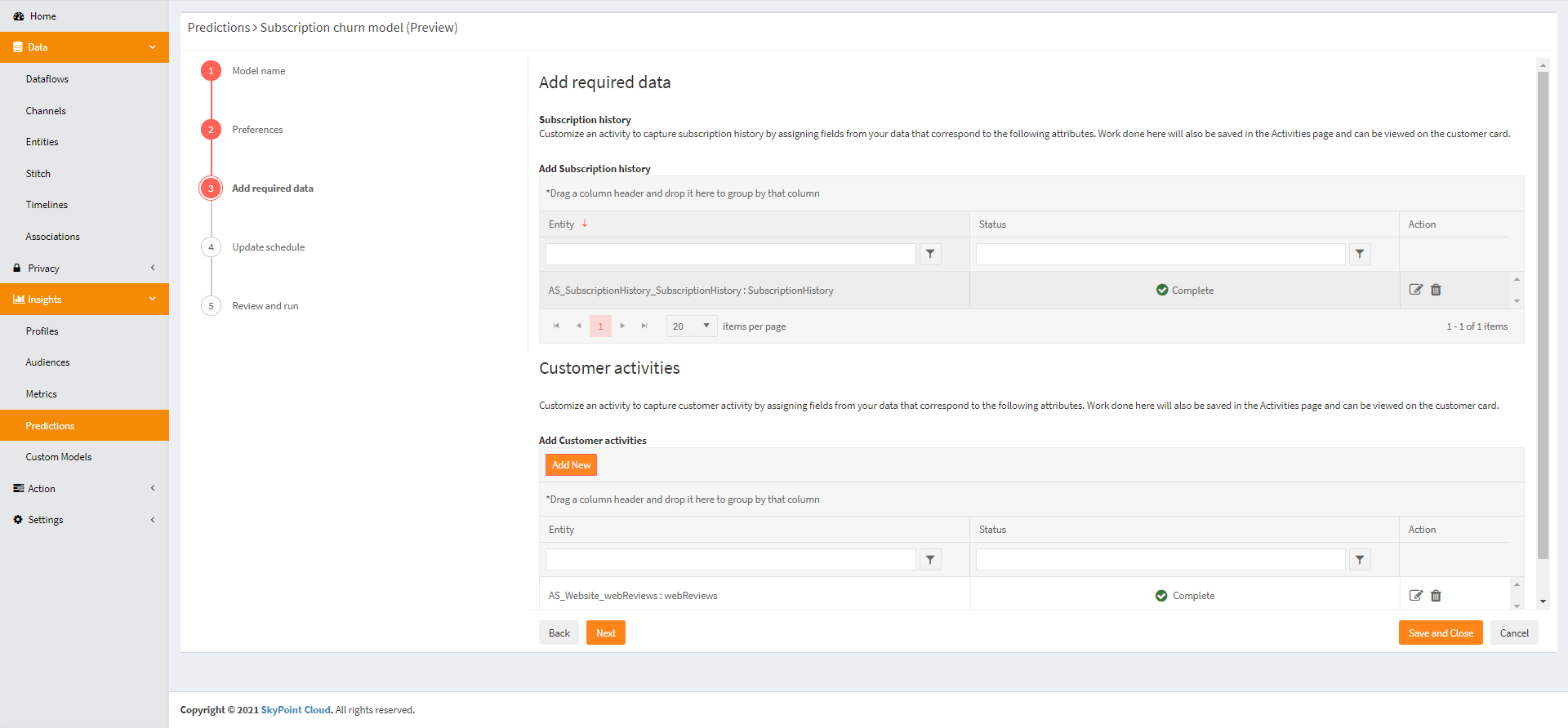
Task: Click step 2 Preferences circle
Action: [x=211, y=130]
